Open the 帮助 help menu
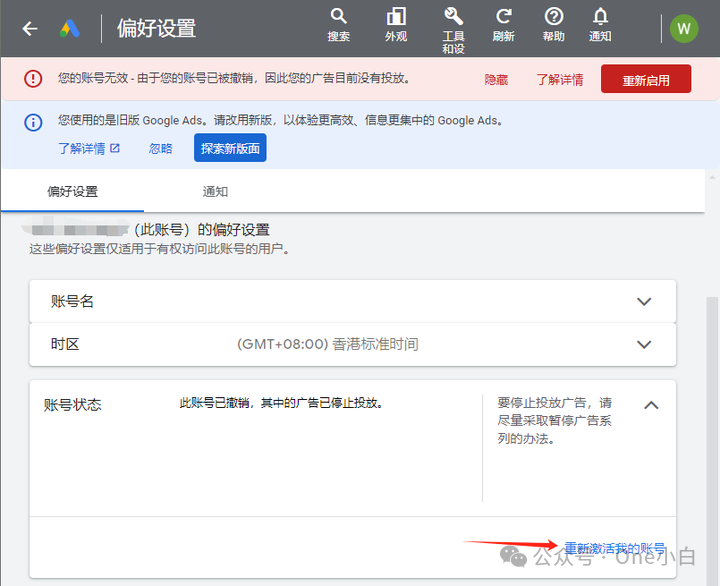720x586 pixels. click(x=554, y=25)
